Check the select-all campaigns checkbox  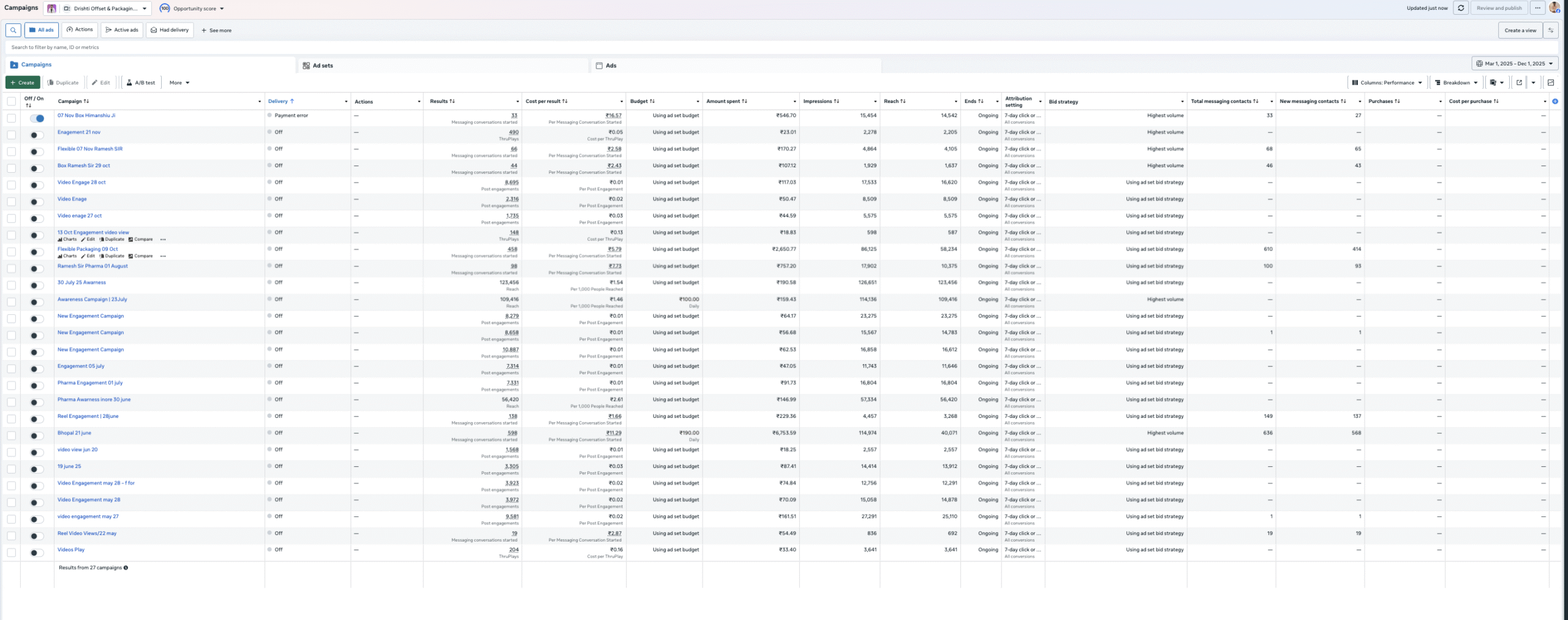(x=12, y=101)
